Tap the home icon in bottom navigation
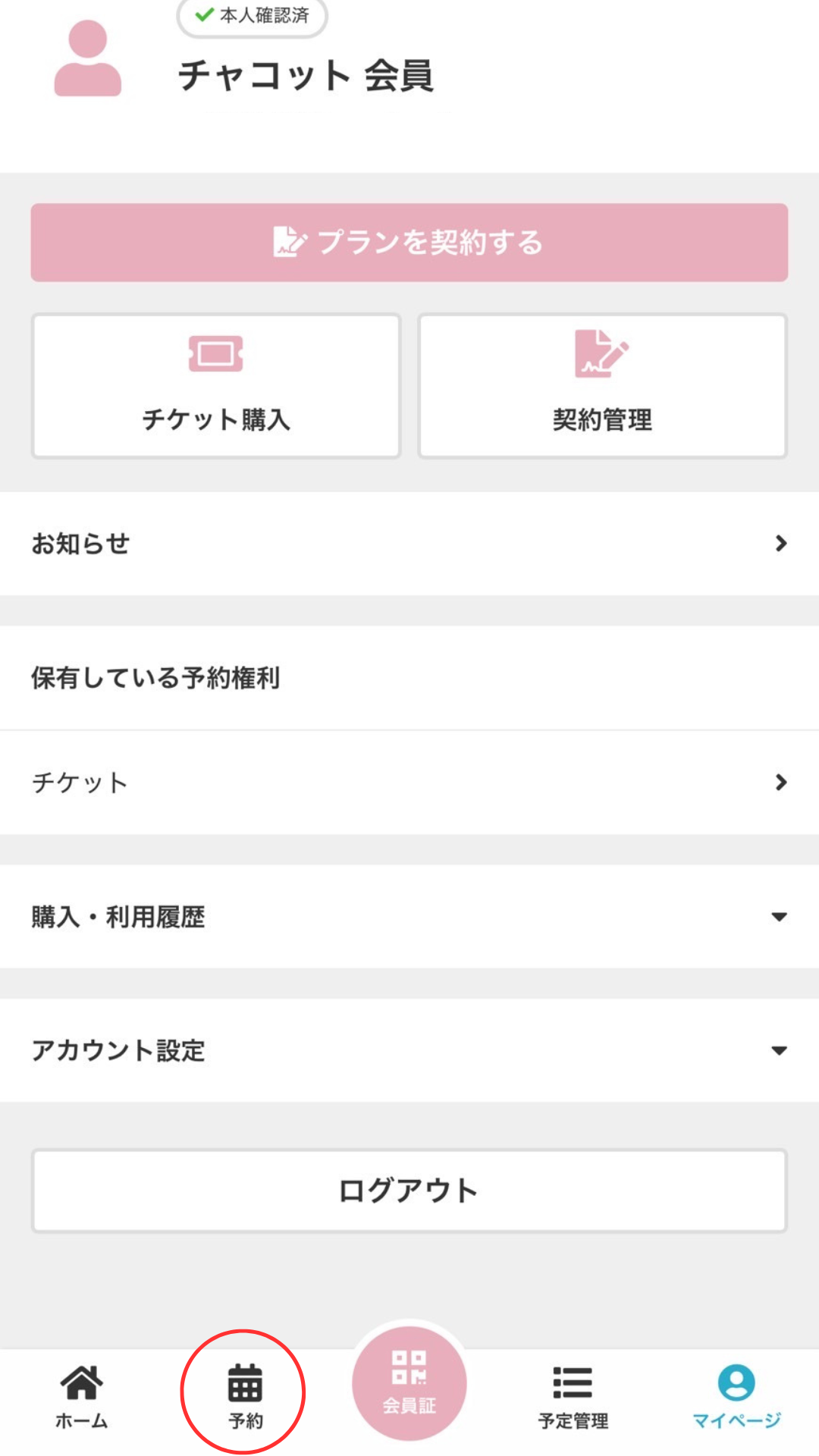 [x=81, y=1382]
